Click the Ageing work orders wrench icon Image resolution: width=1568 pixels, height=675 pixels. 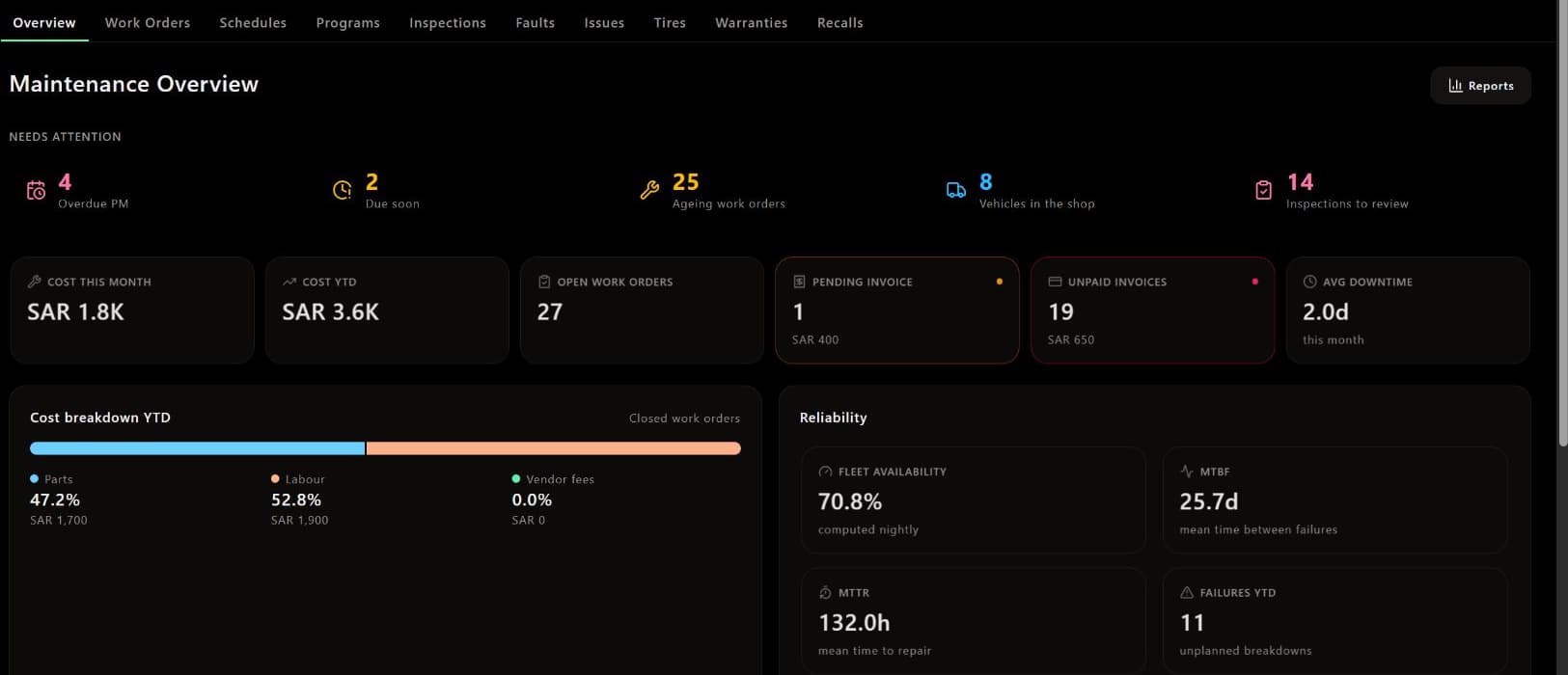tap(649, 191)
